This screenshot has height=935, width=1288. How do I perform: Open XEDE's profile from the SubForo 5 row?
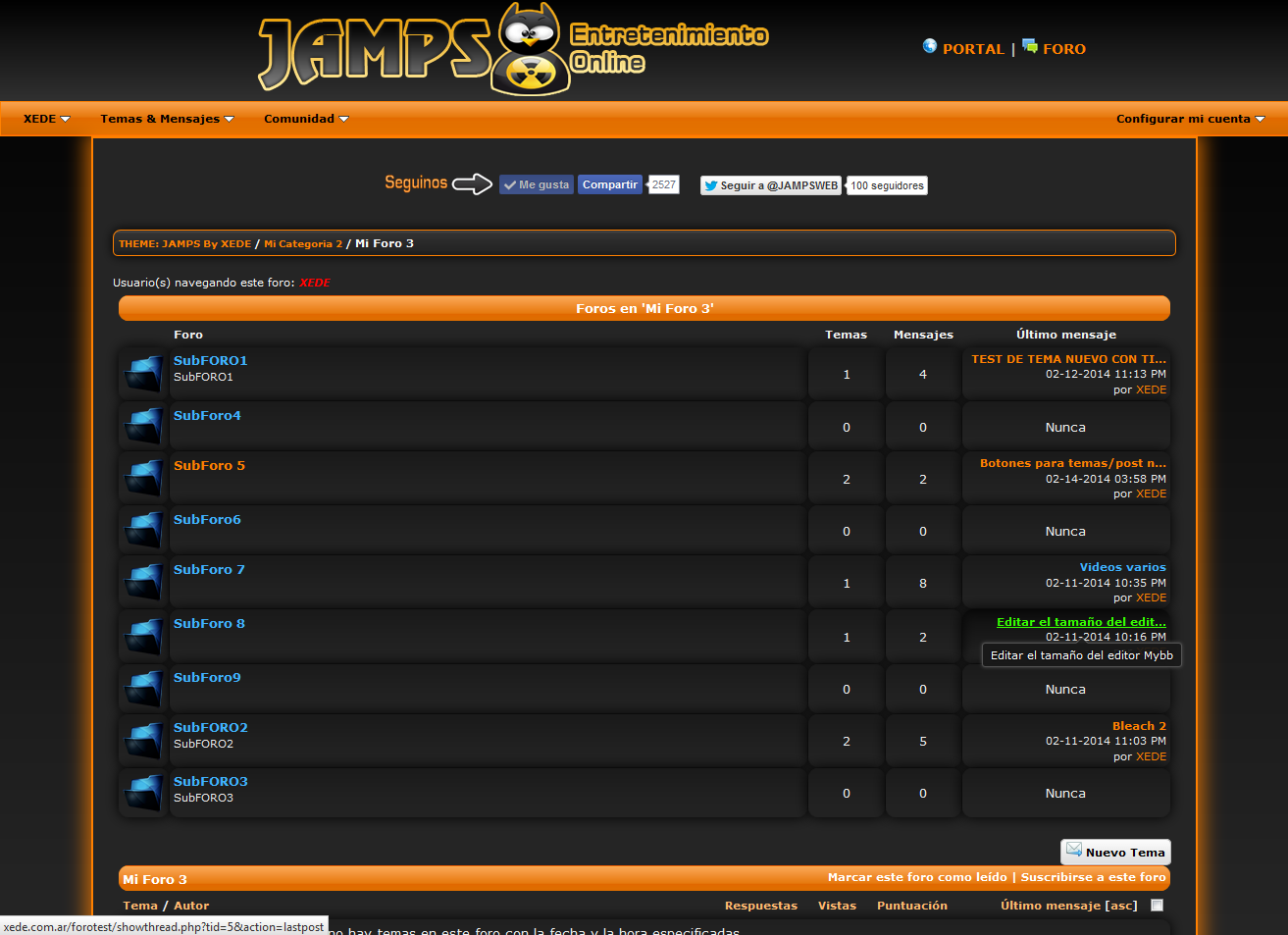click(x=1152, y=493)
